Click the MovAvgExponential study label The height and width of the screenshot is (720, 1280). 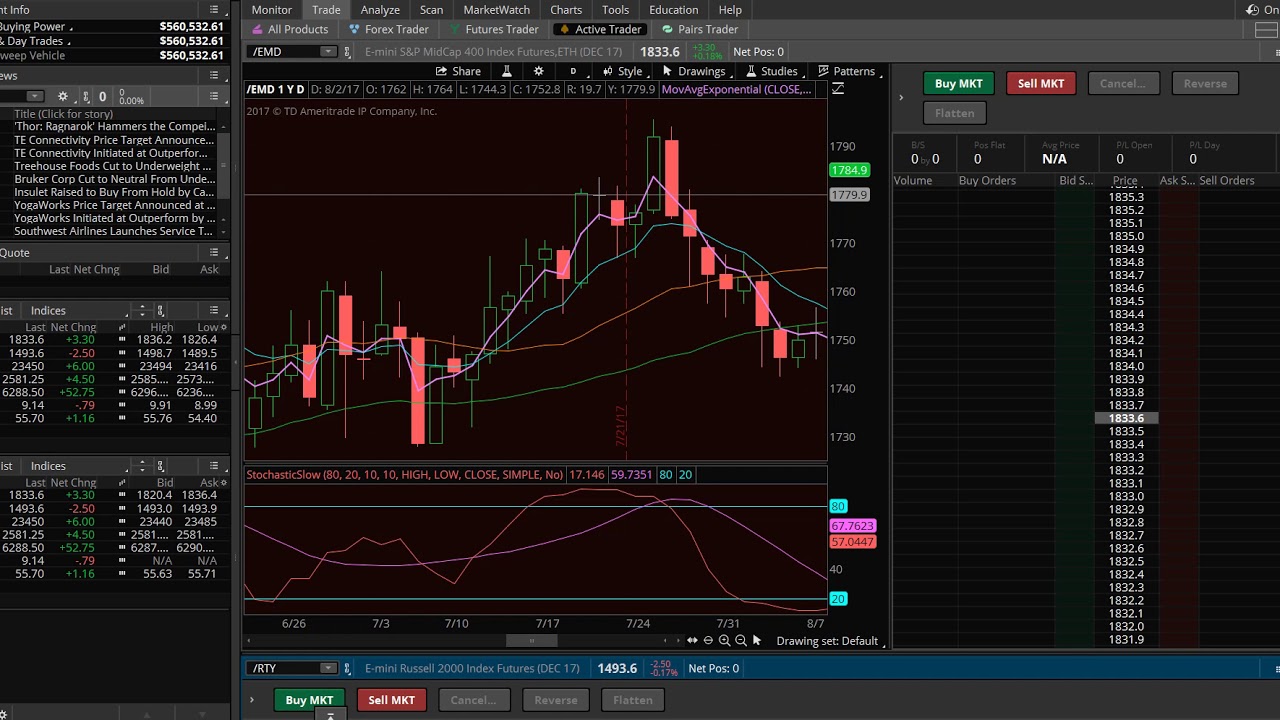click(737, 89)
